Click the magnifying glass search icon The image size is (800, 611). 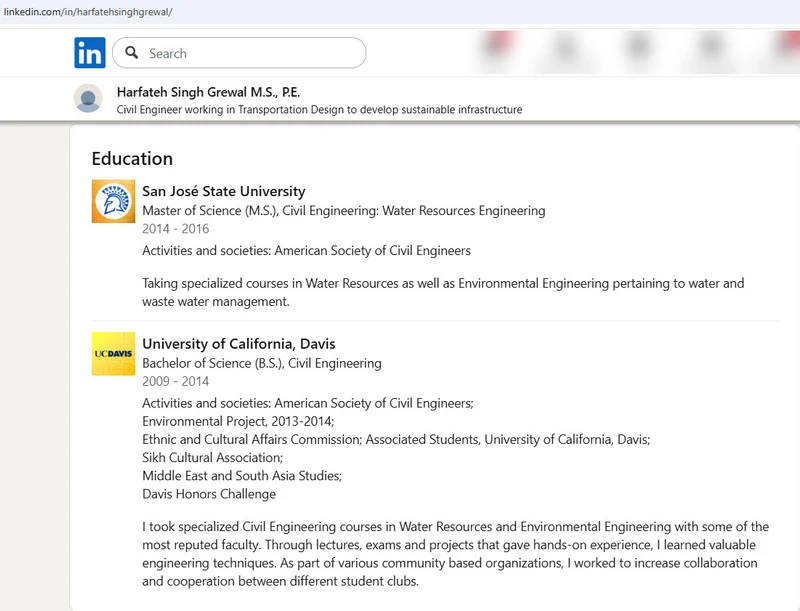click(x=131, y=53)
